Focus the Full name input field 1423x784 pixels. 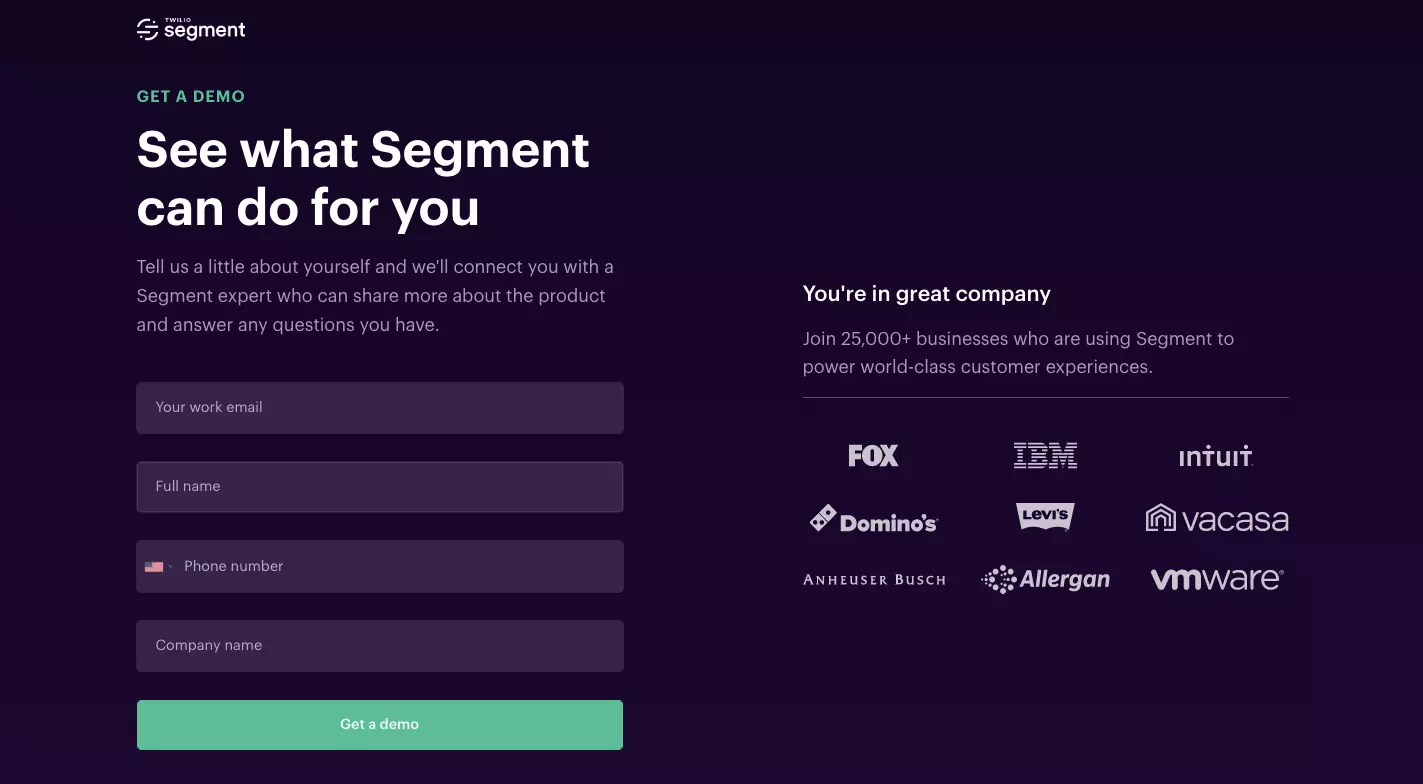click(x=380, y=487)
